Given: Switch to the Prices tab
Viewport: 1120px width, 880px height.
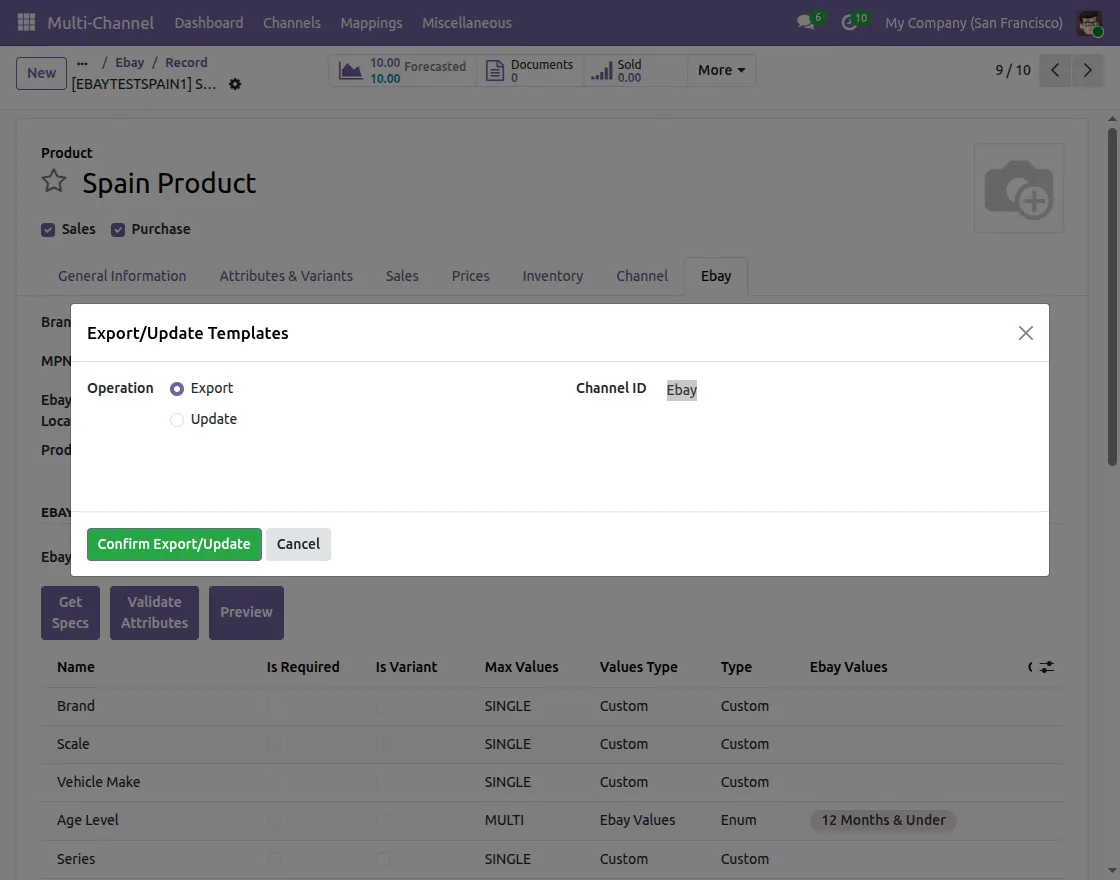Looking at the screenshot, I should point(471,276).
